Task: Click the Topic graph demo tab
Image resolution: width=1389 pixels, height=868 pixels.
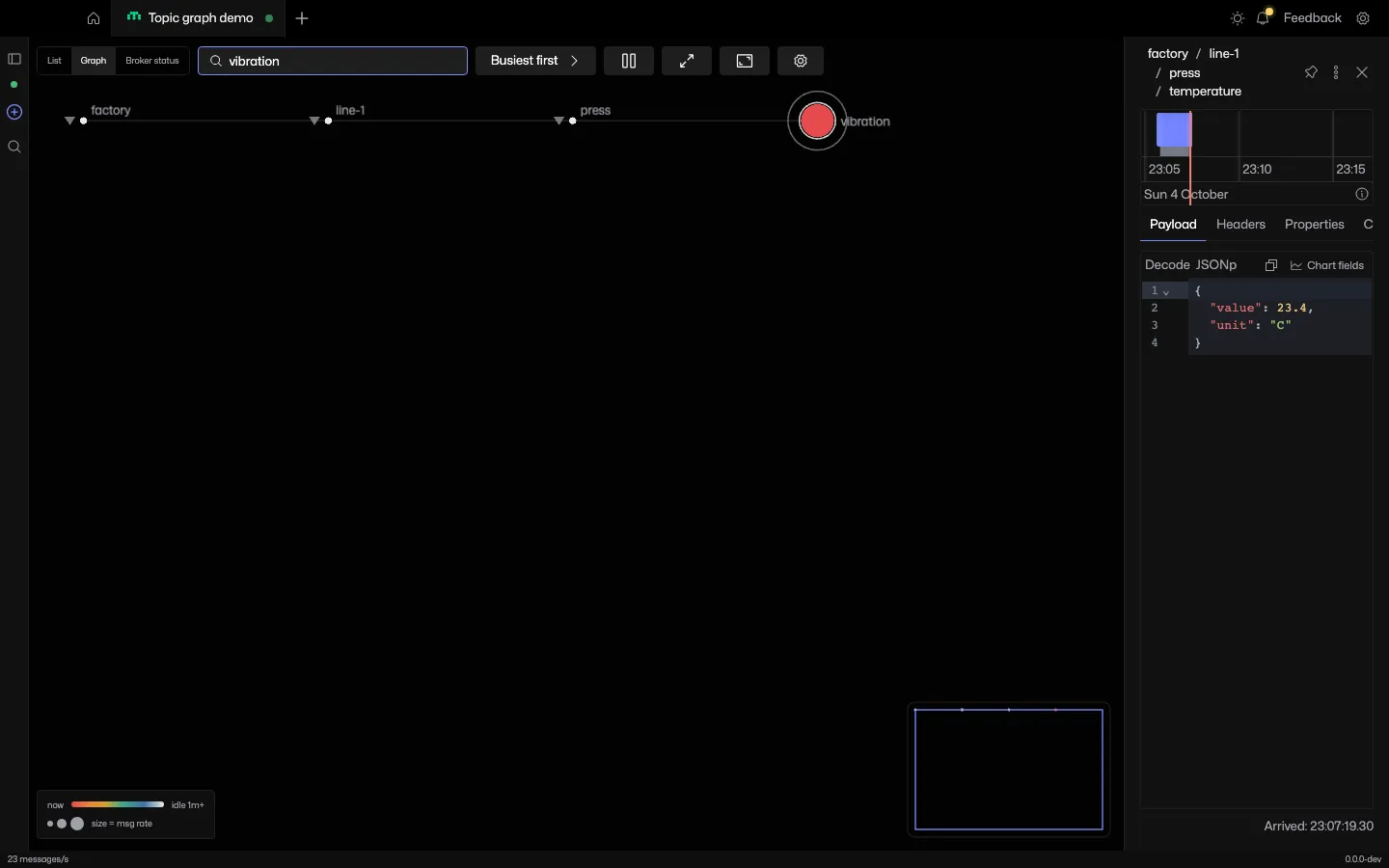Action: [200, 18]
